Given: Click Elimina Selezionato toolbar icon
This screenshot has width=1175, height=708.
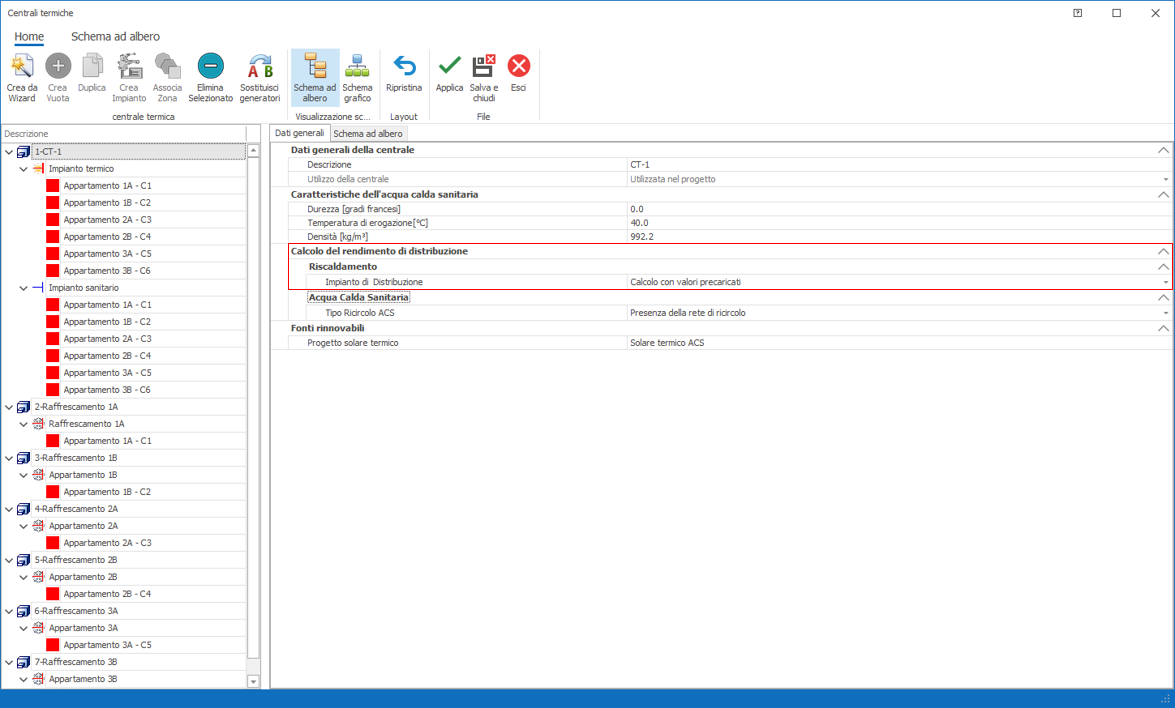Looking at the screenshot, I should coord(210,67).
